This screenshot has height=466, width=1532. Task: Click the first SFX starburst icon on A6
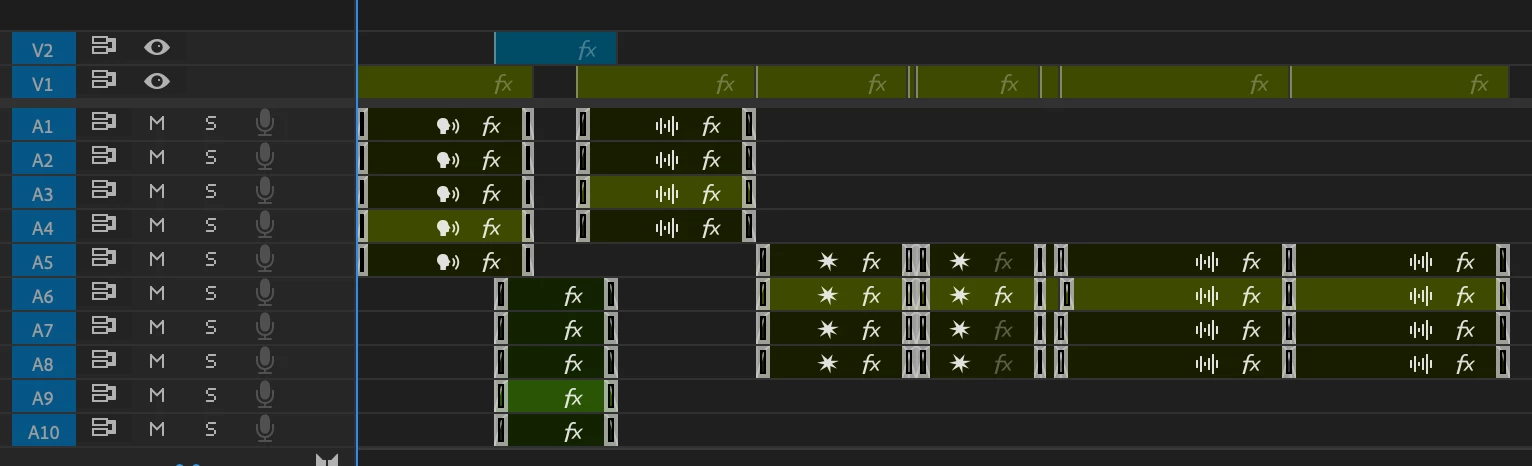pos(827,296)
